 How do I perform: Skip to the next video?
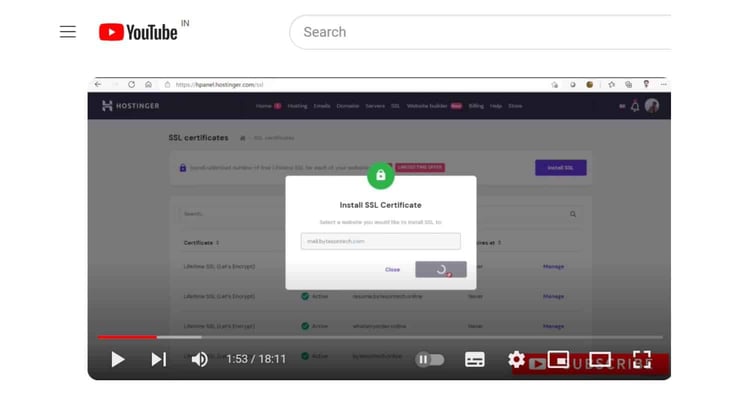pos(159,360)
